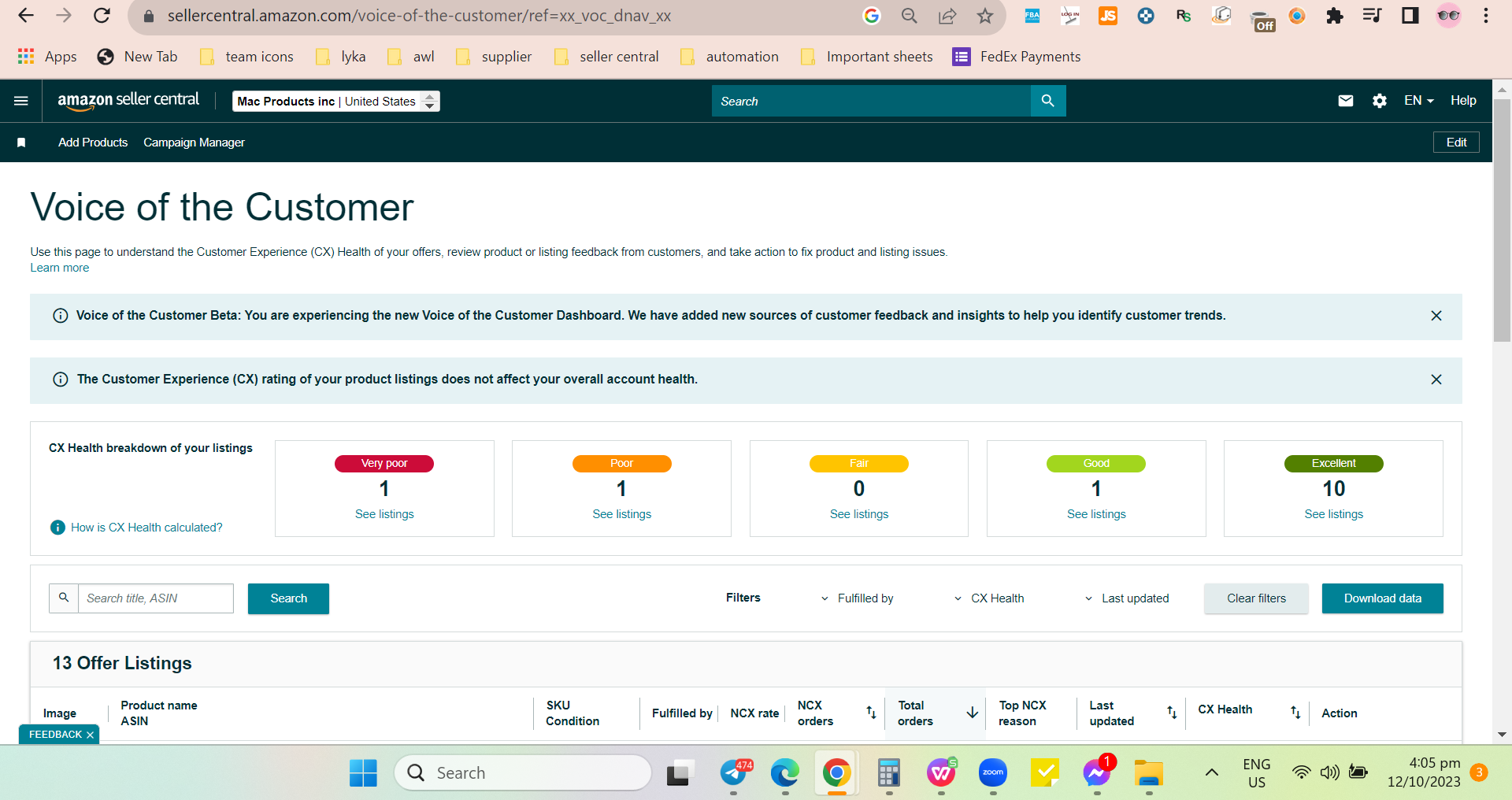Open the seller central bookmark folder
Viewport: 1512px width, 800px height.
tap(607, 57)
